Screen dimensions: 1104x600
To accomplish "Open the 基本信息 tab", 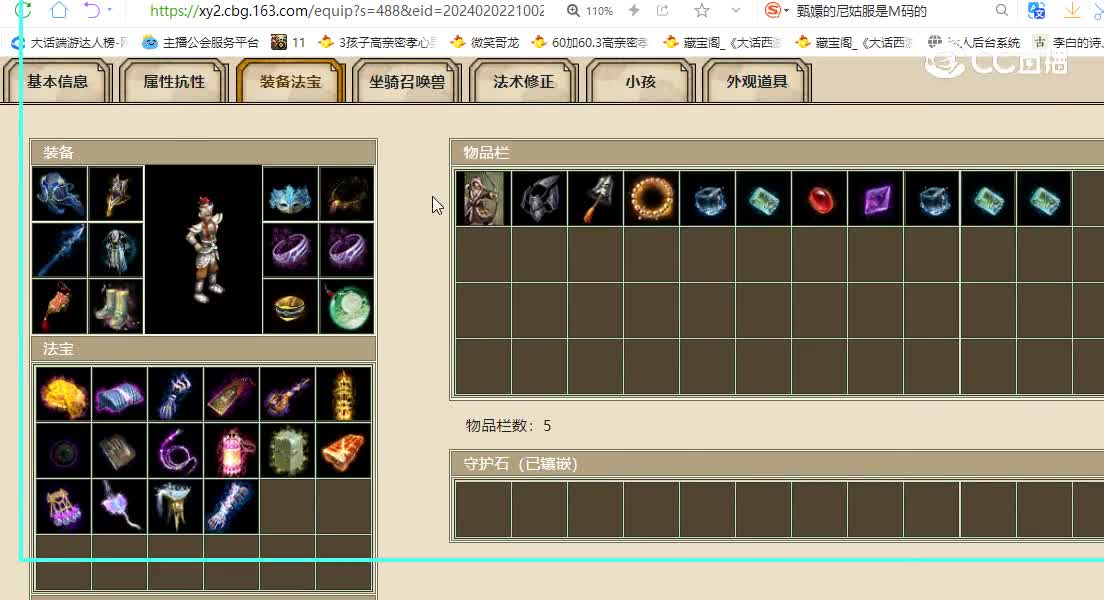I will [58, 82].
